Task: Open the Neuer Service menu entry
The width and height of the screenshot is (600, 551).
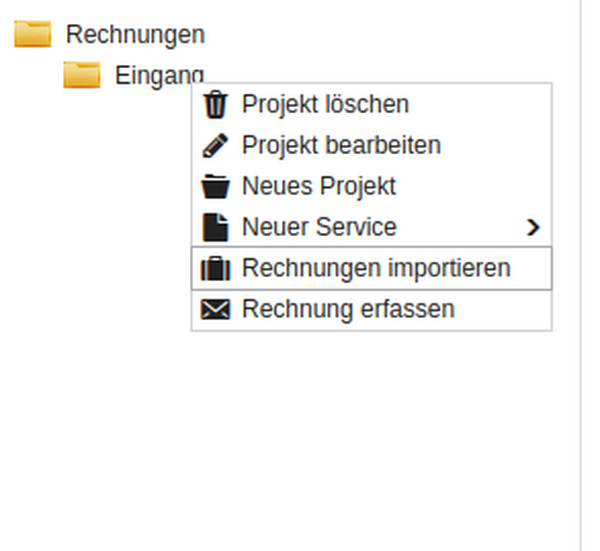Action: pos(319,227)
